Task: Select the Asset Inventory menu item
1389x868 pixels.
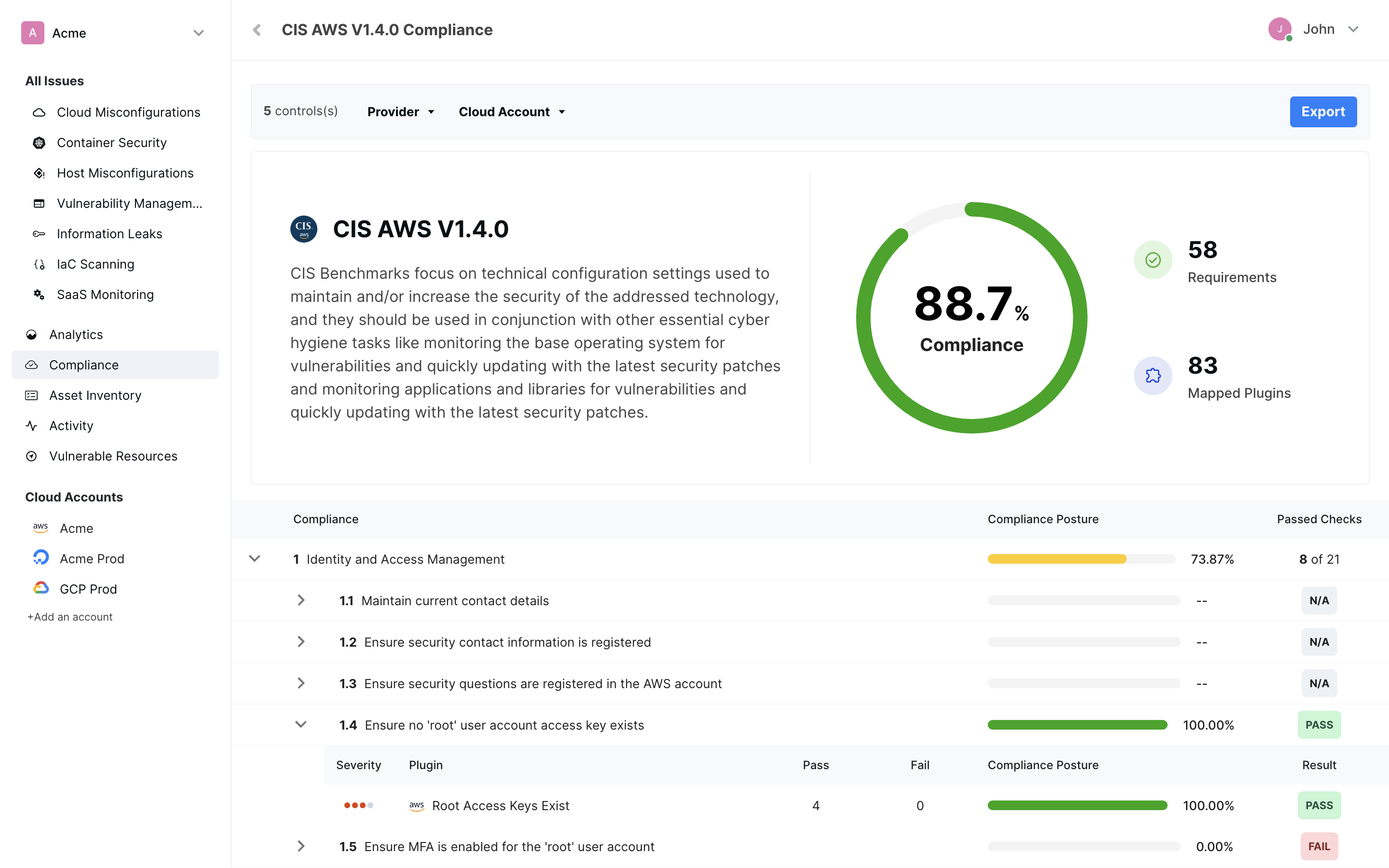Action: (x=95, y=394)
